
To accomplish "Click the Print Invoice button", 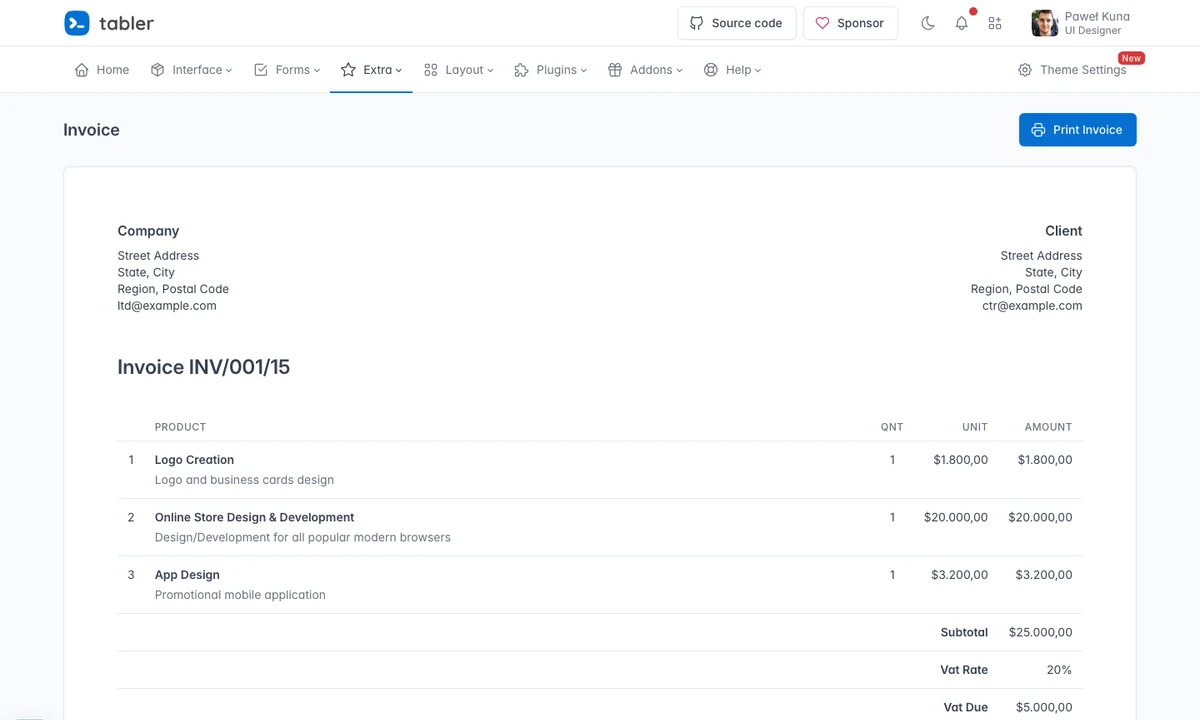I will pyautogui.click(x=1077, y=130).
